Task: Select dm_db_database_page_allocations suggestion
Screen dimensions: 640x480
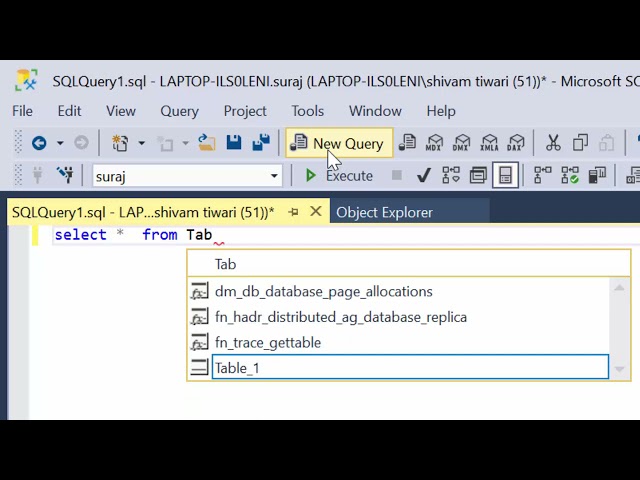Action: [x=398, y=291]
